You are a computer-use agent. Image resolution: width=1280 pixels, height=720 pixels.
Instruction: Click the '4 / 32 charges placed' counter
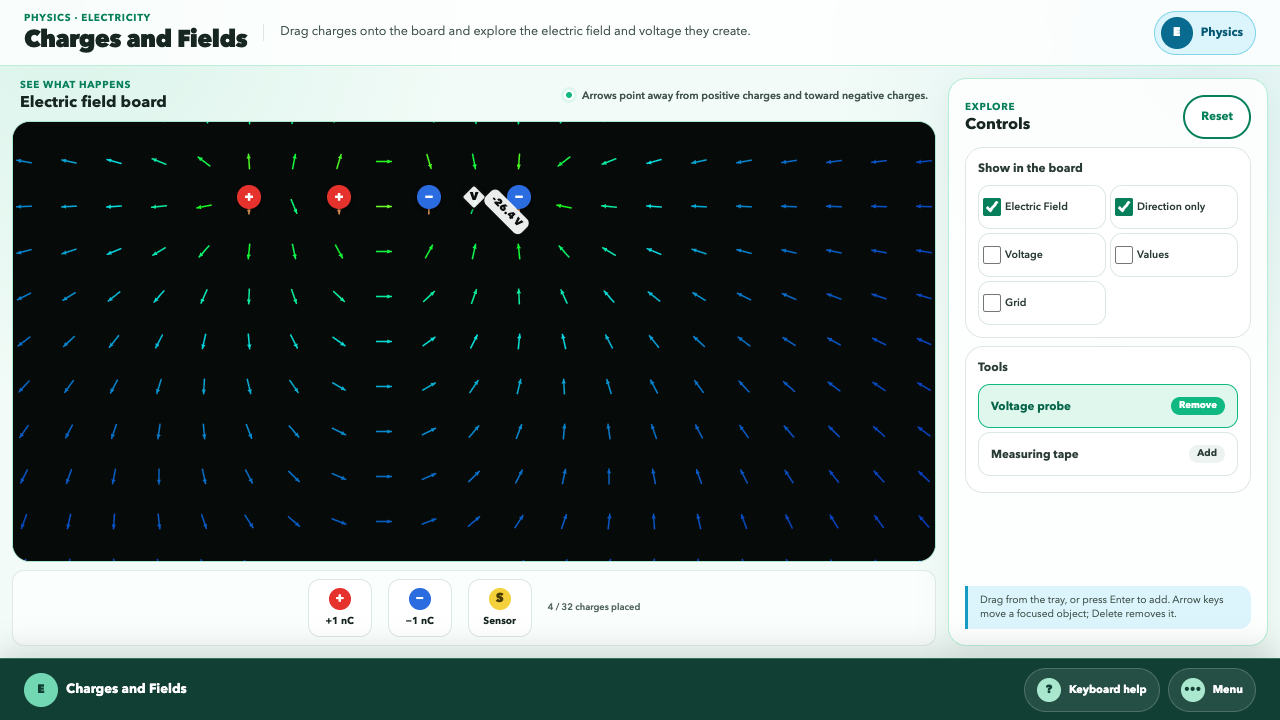(594, 607)
